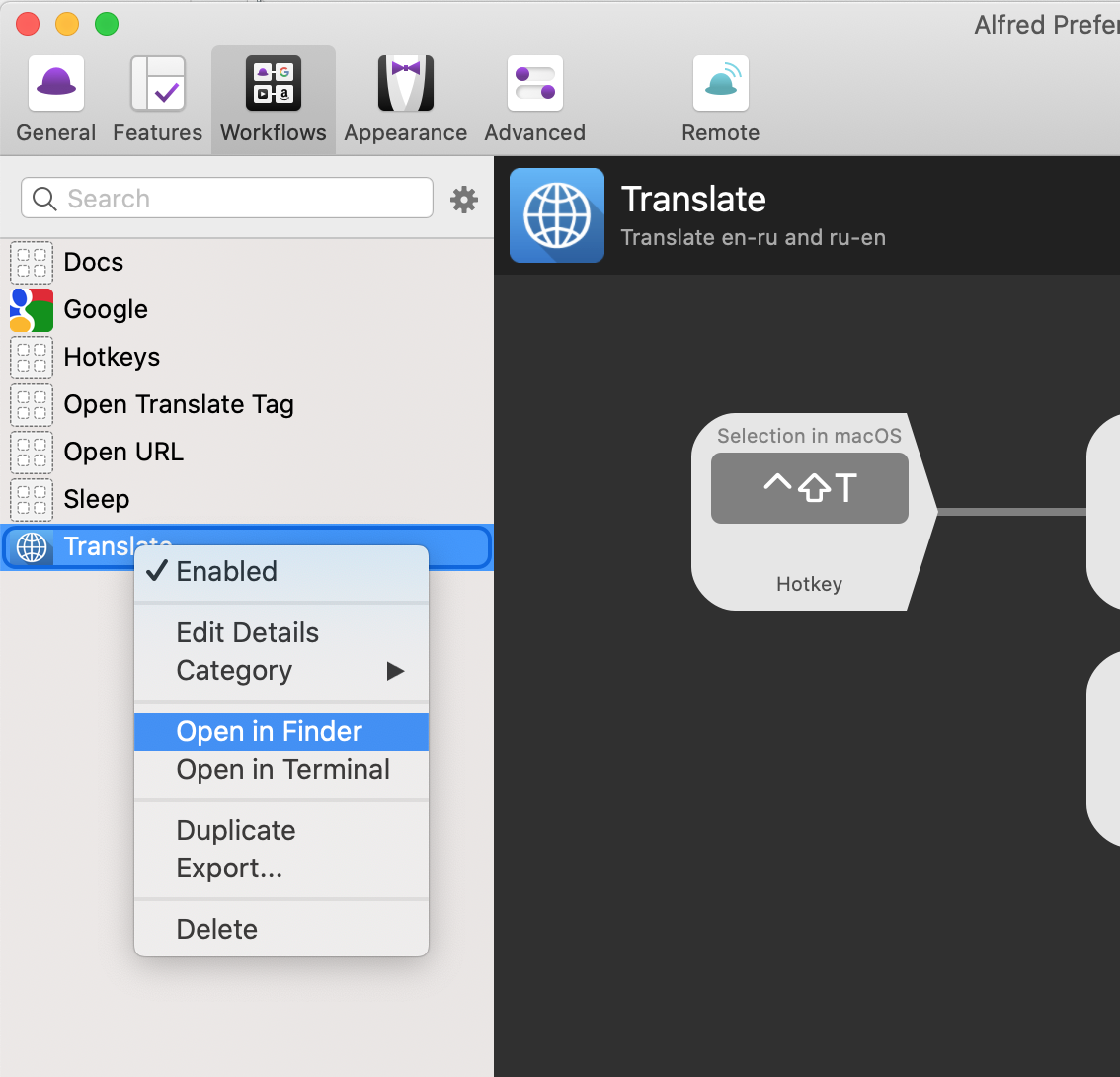This screenshot has width=1120, height=1077.
Task: Click the large Translate globe header icon
Action: [x=556, y=215]
